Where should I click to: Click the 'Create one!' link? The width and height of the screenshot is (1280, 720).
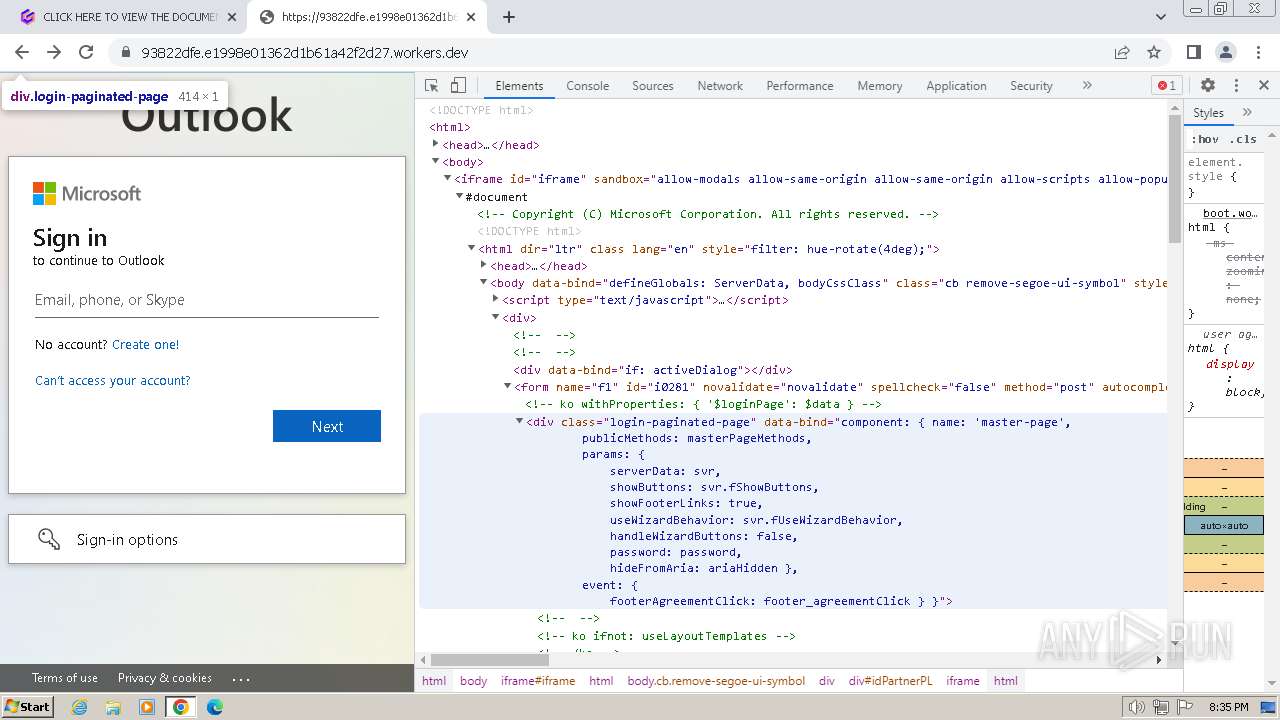tap(146, 344)
